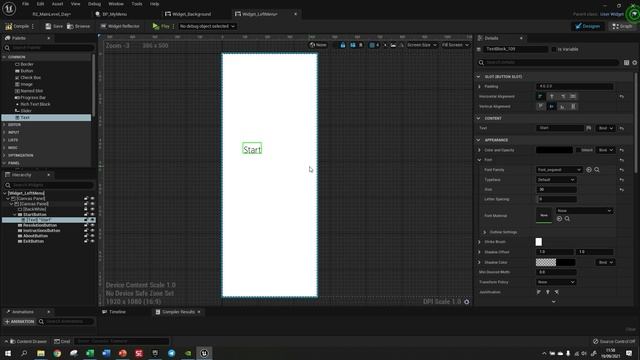Open the Widget Reflector tool
Viewport: 640px width, 360px height.
pyautogui.click(x=120, y=26)
